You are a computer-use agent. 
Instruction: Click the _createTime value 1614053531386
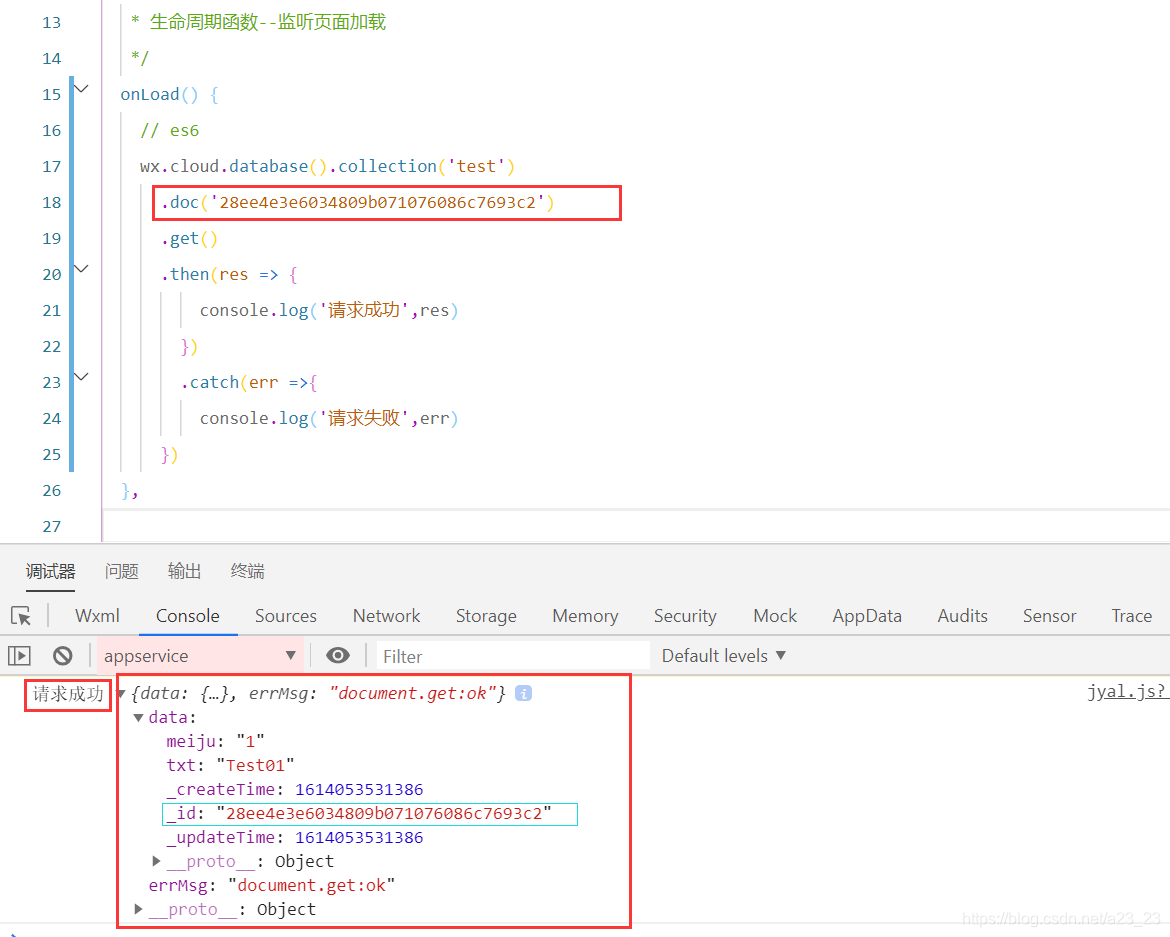pos(359,789)
